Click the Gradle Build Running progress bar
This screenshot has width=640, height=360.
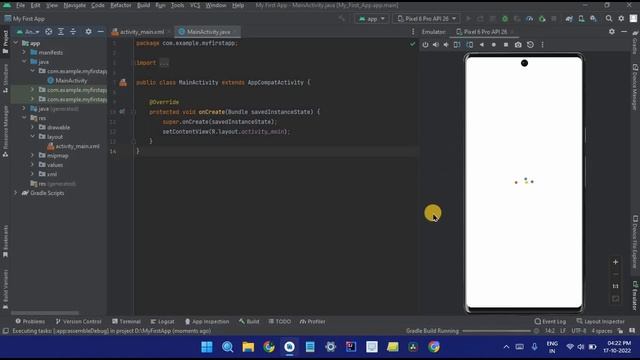coord(496,331)
